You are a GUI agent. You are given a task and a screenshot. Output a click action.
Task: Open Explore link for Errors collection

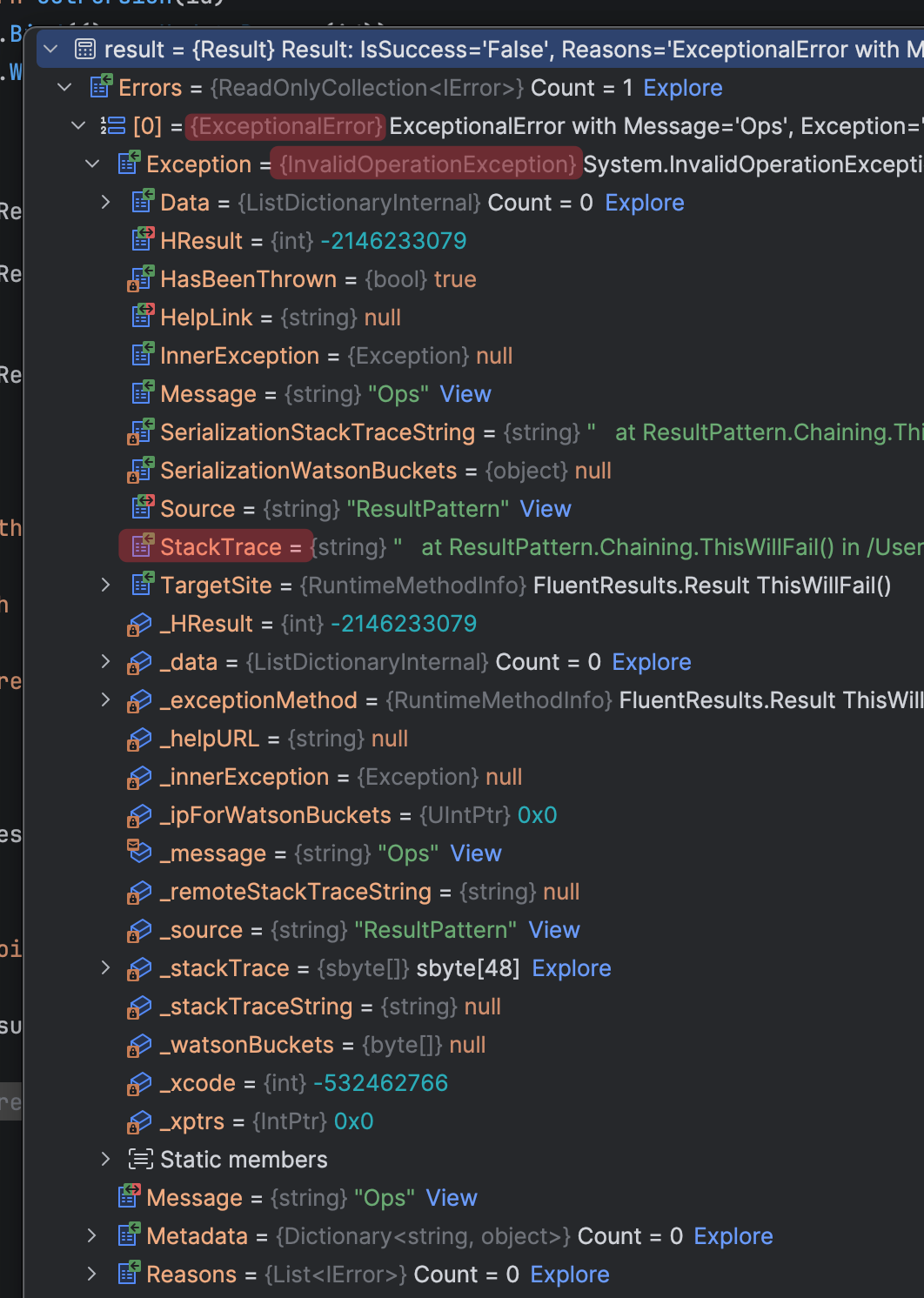click(x=682, y=88)
